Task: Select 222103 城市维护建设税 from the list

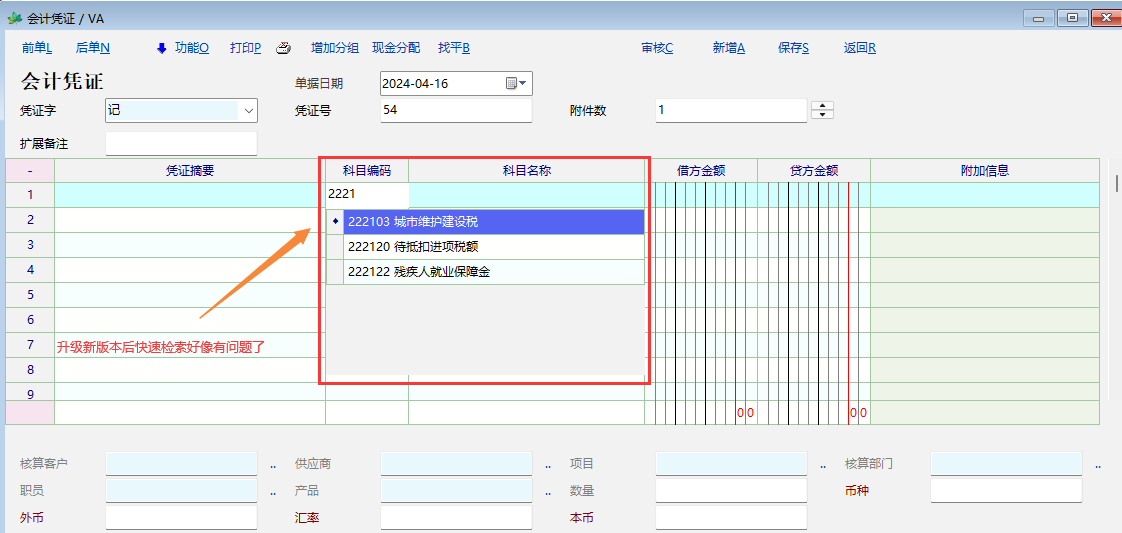Action: (492, 221)
